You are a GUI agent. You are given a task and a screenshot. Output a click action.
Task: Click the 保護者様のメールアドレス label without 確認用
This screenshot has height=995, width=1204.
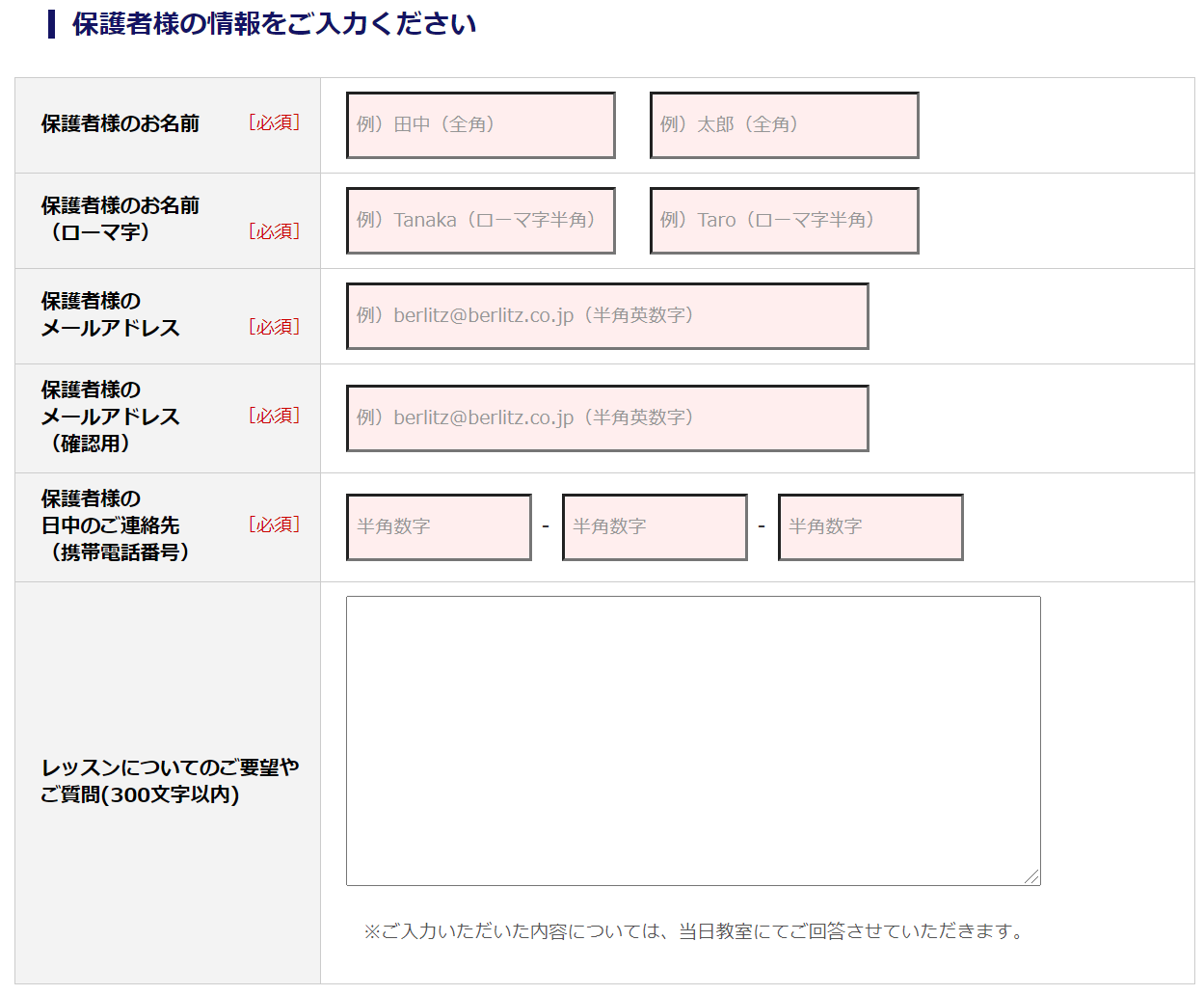click(110, 314)
